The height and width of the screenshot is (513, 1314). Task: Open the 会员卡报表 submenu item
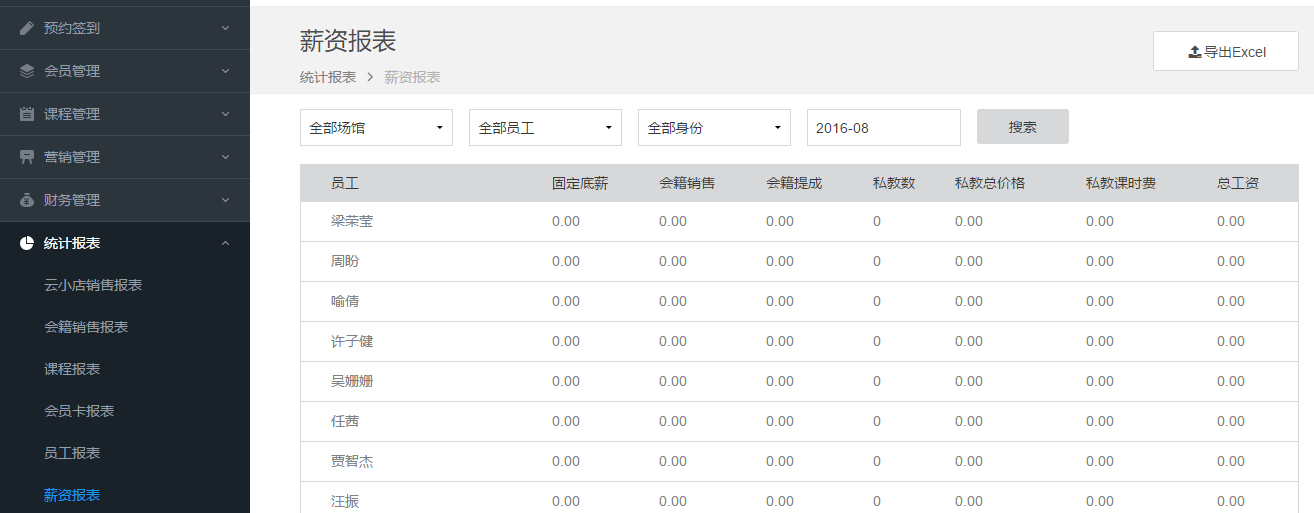79,411
